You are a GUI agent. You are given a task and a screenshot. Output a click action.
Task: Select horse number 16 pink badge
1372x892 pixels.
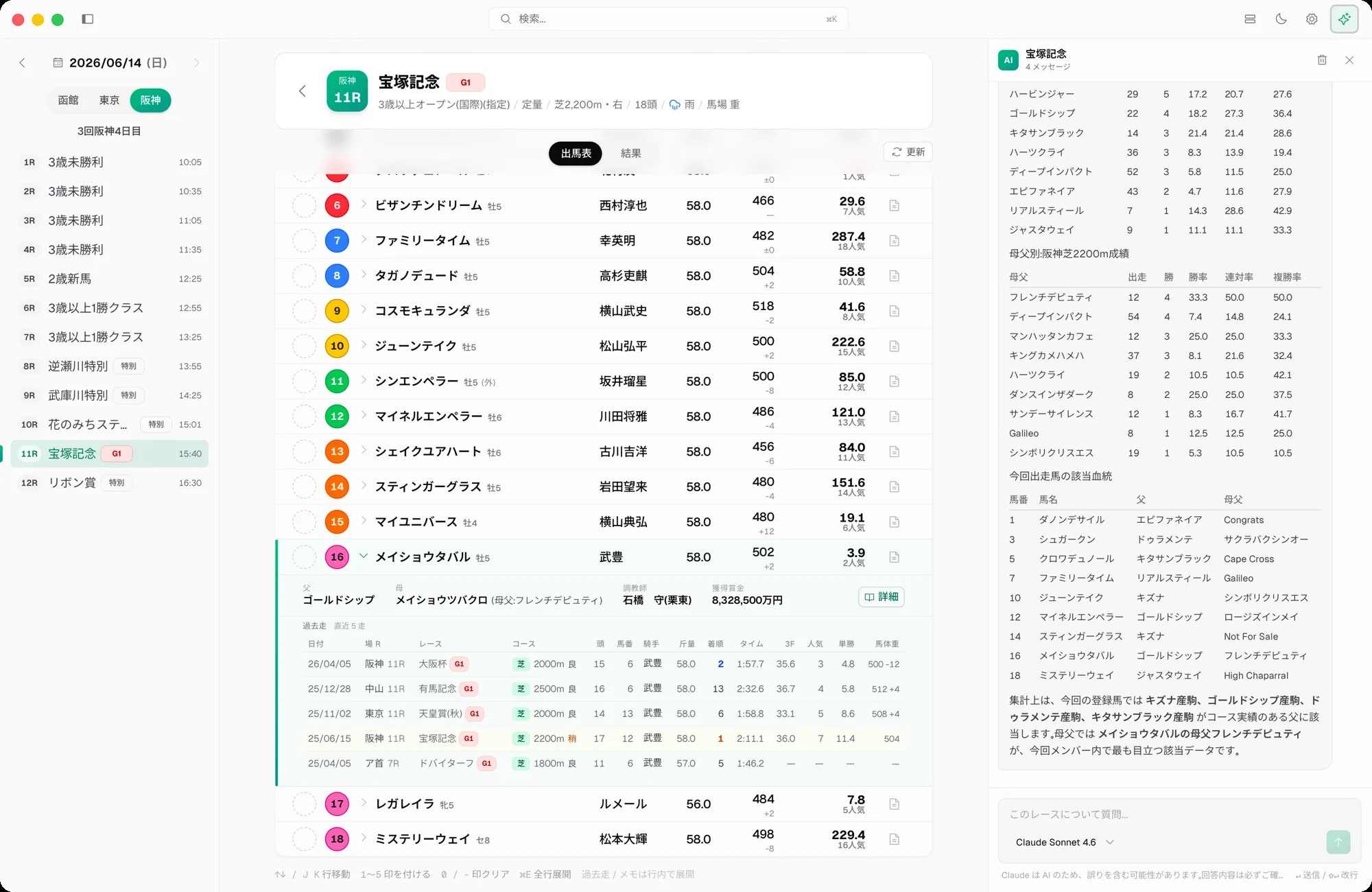pos(337,557)
